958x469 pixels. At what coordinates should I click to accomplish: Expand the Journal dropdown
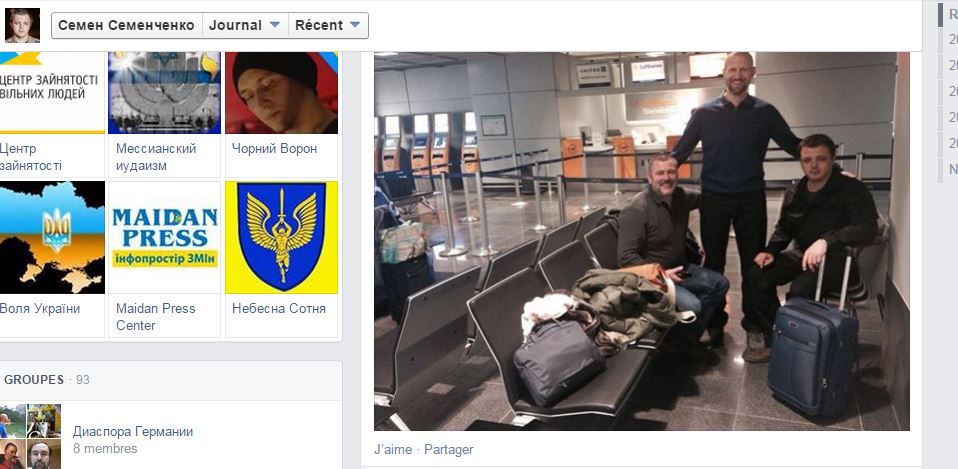245,26
